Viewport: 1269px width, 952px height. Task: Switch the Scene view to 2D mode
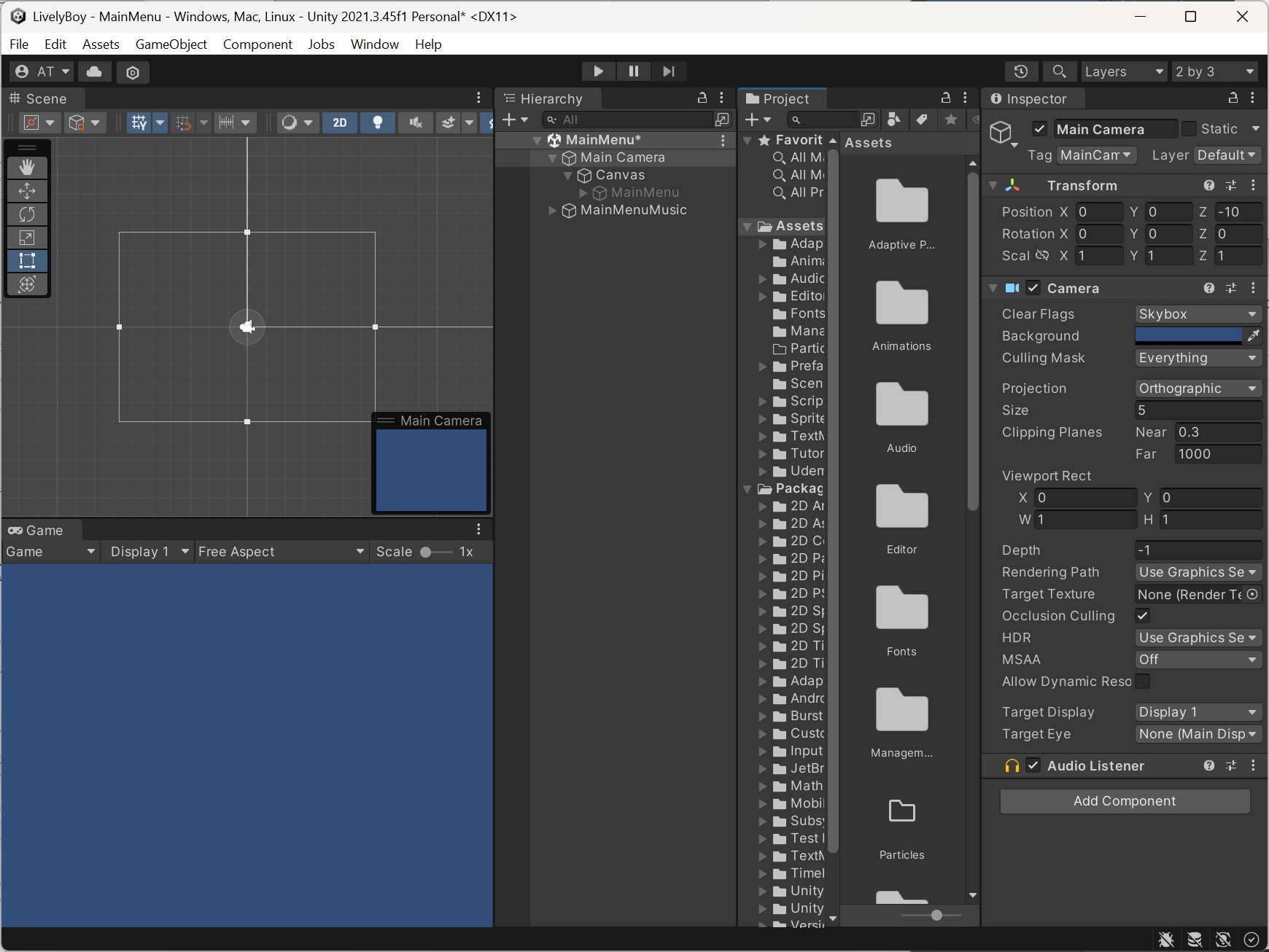(340, 122)
